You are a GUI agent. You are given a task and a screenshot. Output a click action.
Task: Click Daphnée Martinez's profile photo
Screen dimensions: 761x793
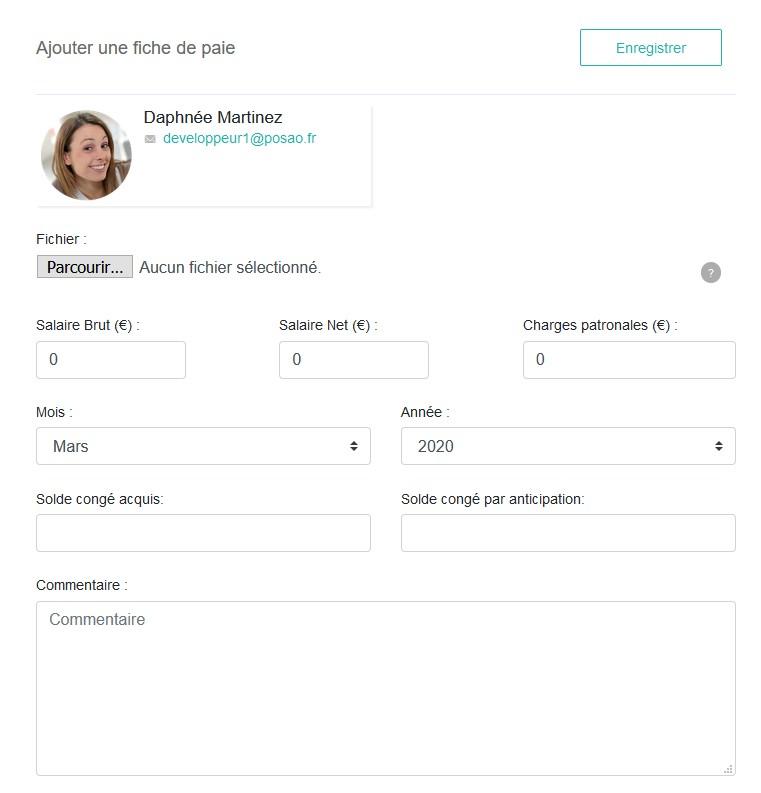pyautogui.click(x=86, y=155)
